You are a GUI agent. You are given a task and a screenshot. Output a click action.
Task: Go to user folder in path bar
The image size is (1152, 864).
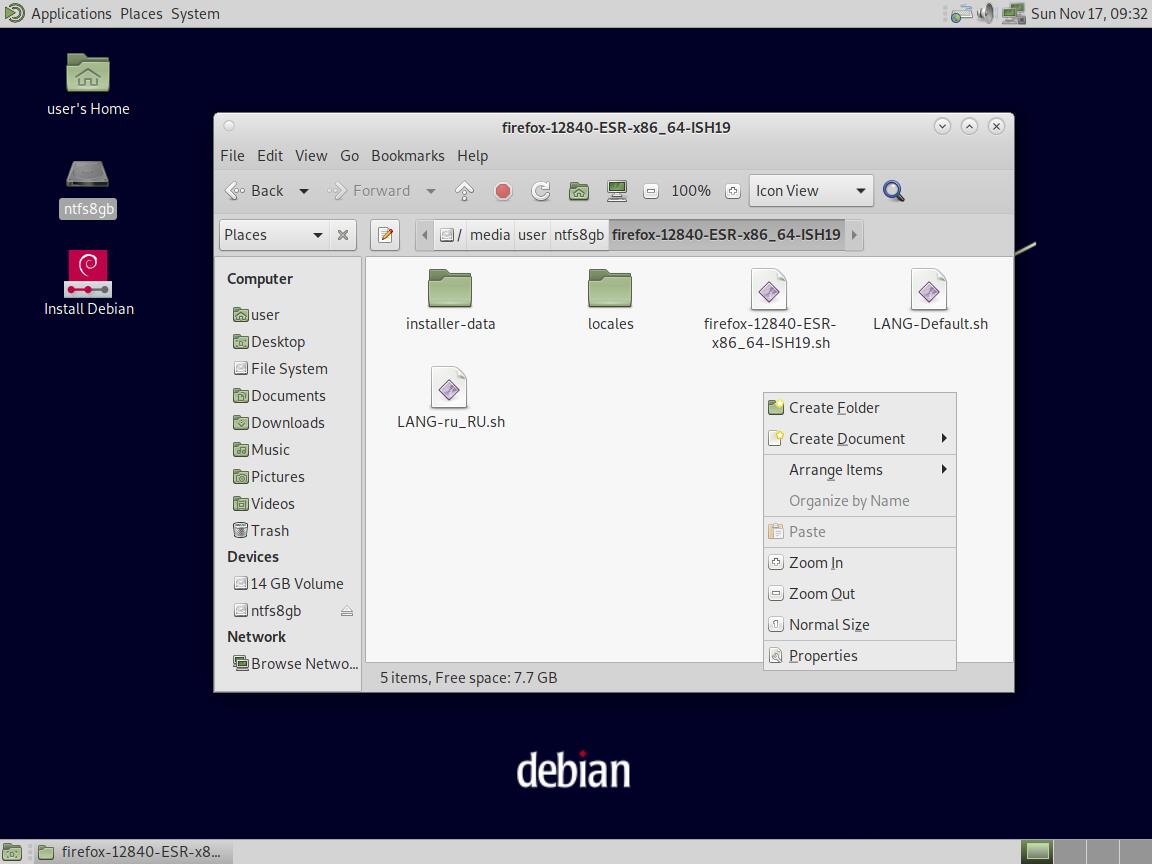tap(532, 235)
